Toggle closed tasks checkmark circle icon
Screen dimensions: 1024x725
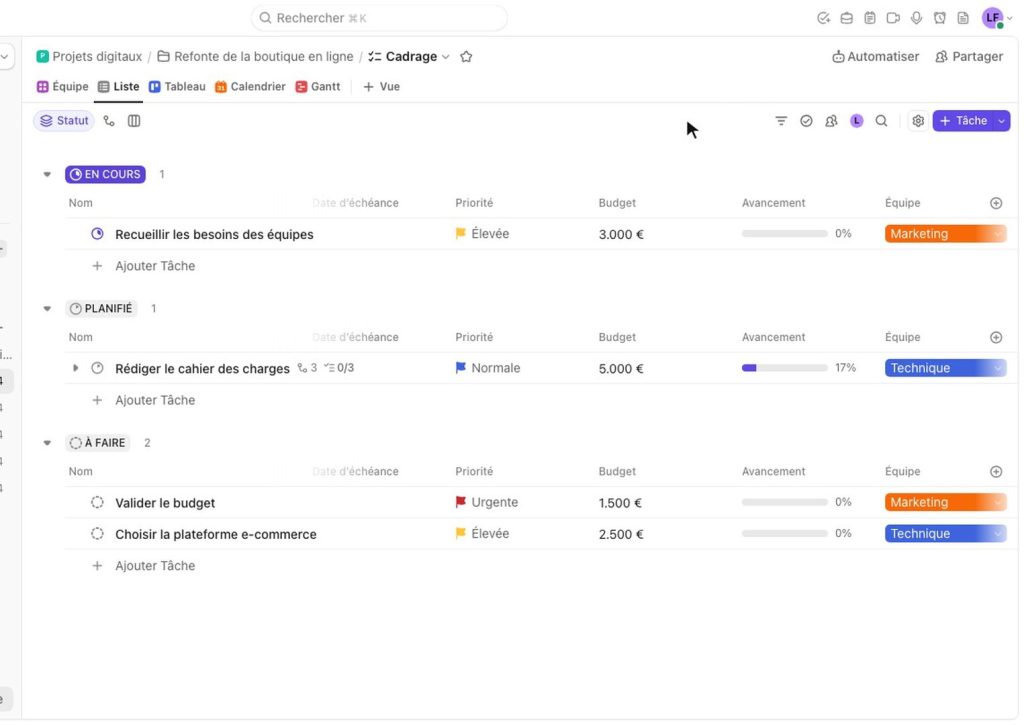(806, 121)
